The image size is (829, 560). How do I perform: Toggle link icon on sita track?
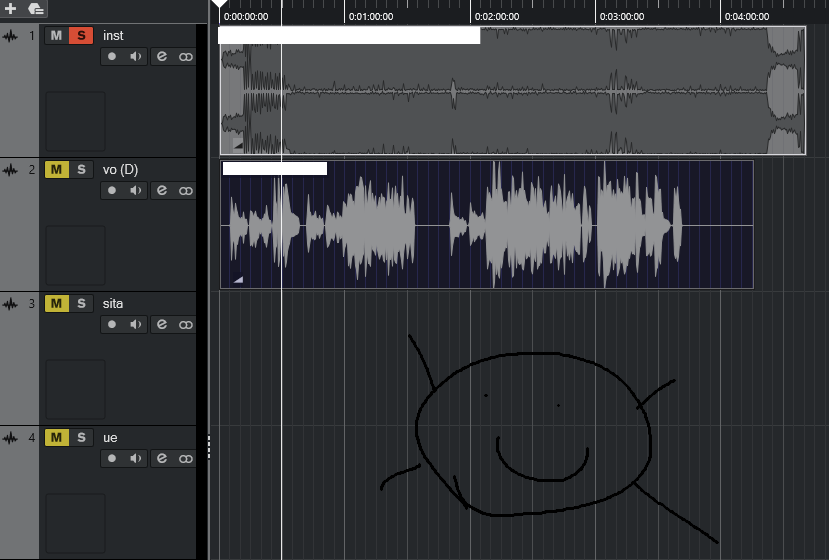pyautogui.click(x=186, y=325)
